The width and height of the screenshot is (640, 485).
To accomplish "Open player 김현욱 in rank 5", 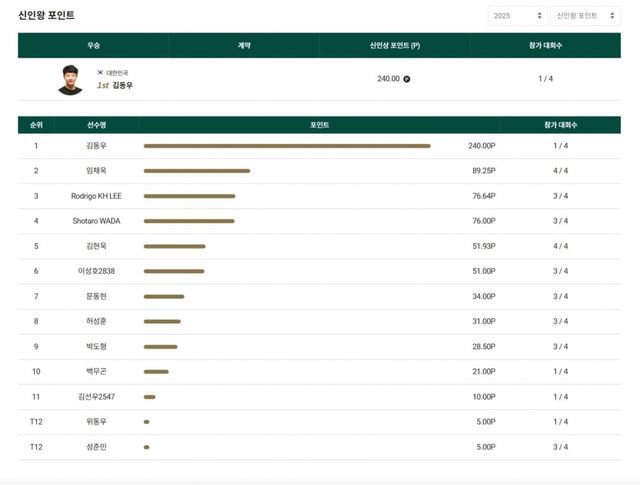I will 96,246.
